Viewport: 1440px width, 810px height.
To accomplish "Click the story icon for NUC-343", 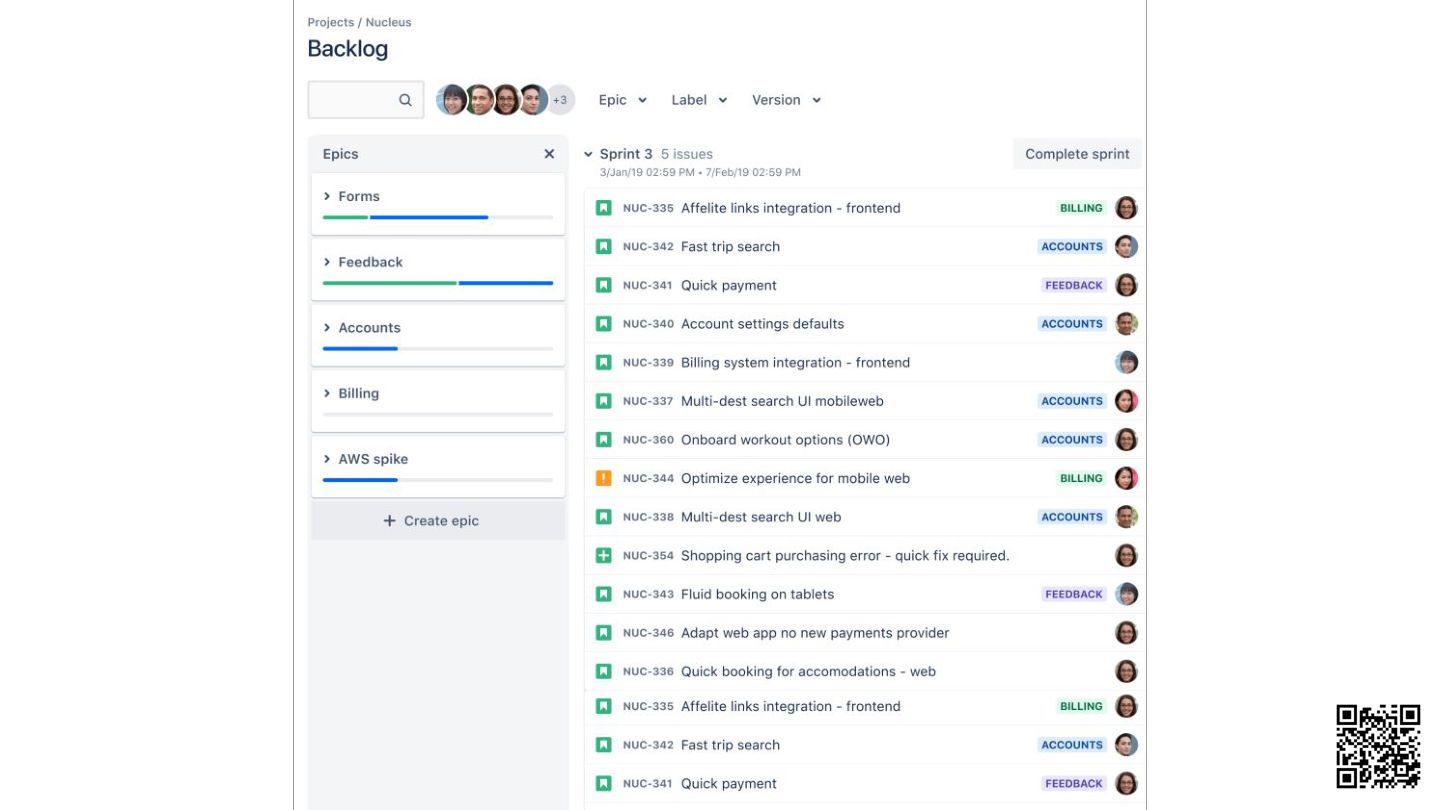I will coord(603,594).
